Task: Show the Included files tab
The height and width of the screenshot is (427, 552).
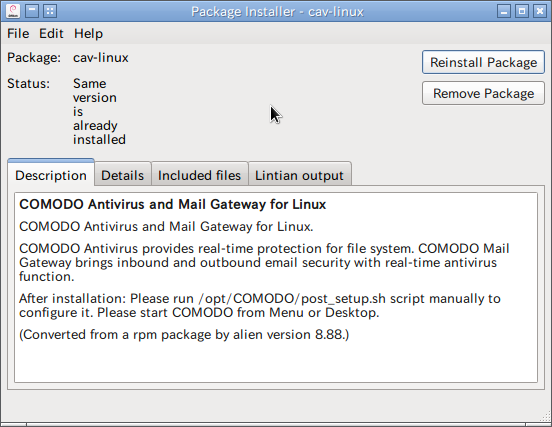Action: click(199, 175)
